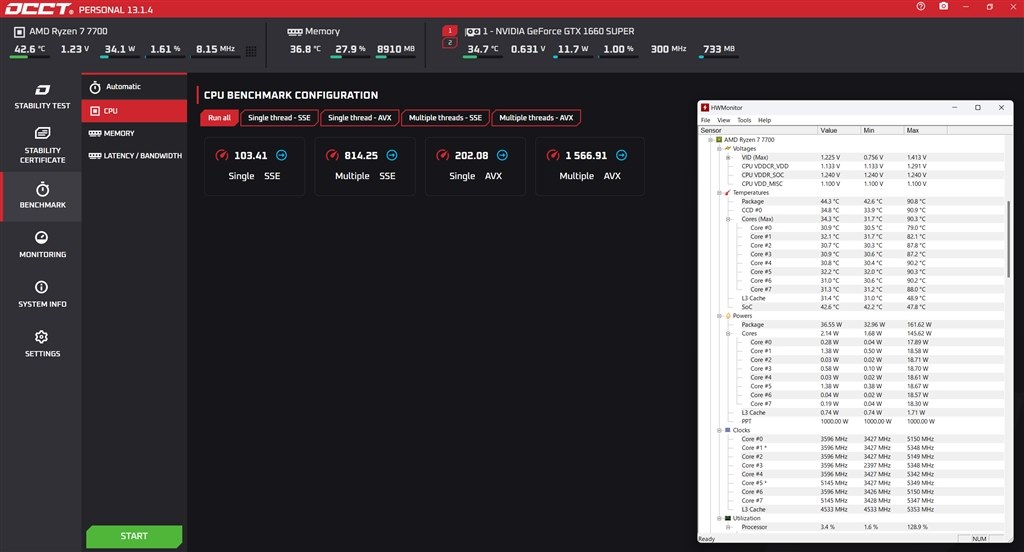Click the CPU temperature 42.6 °C readout

click(x=29, y=49)
